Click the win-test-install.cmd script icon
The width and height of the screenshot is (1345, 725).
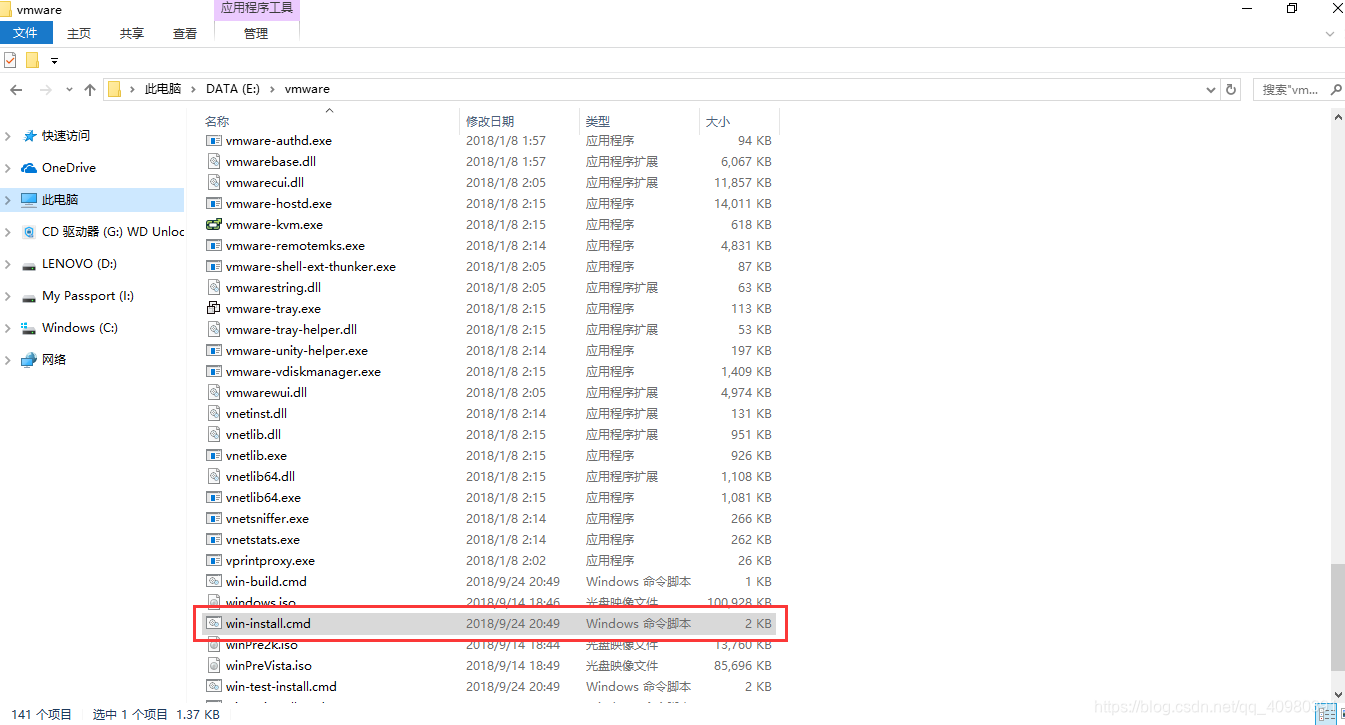[x=213, y=687]
